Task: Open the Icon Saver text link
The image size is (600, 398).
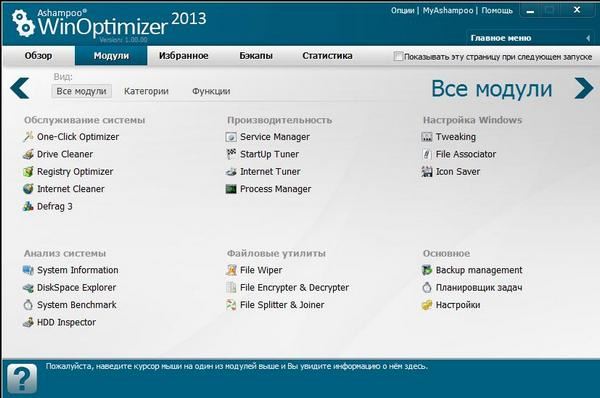Action: pyautogui.click(x=458, y=171)
